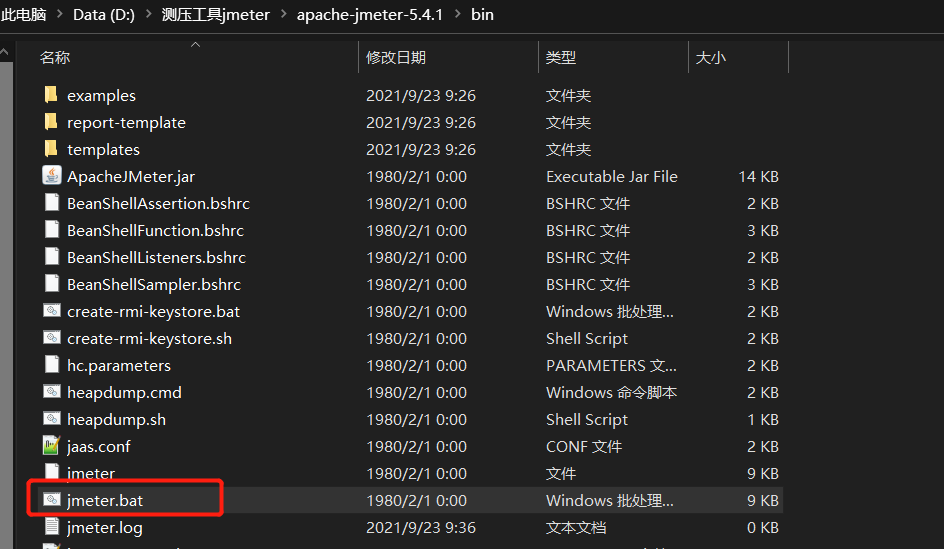Expand the chevron after apache-jmeter-5.4.1

(458, 13)
